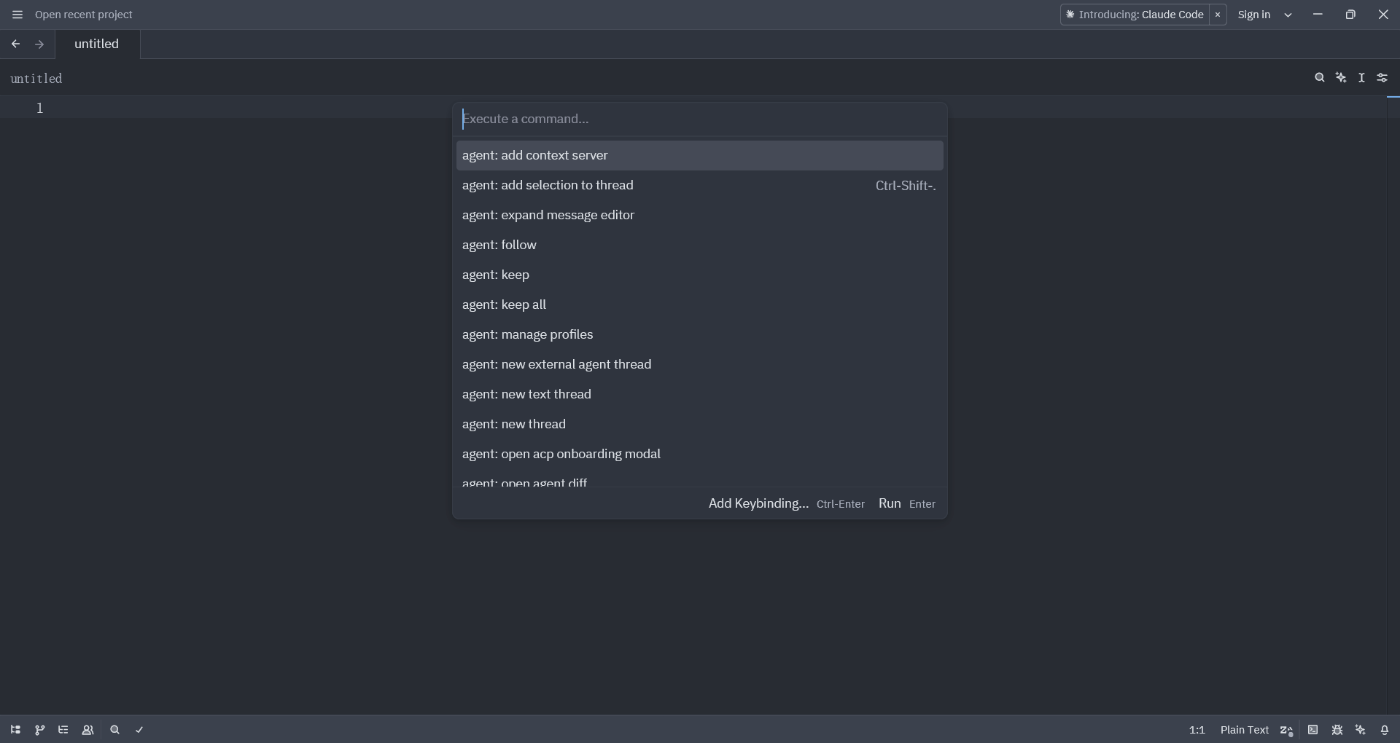The height and width of the screenshot is (743, 1400).
Task: Click Add Keybinding... button
Action: [x=786, y=504]
